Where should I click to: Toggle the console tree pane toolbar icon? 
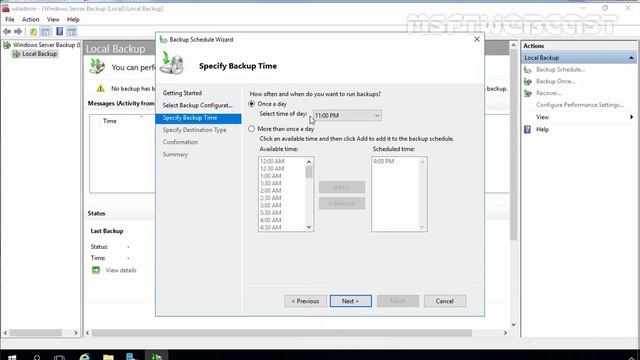[x=46, y=31]
